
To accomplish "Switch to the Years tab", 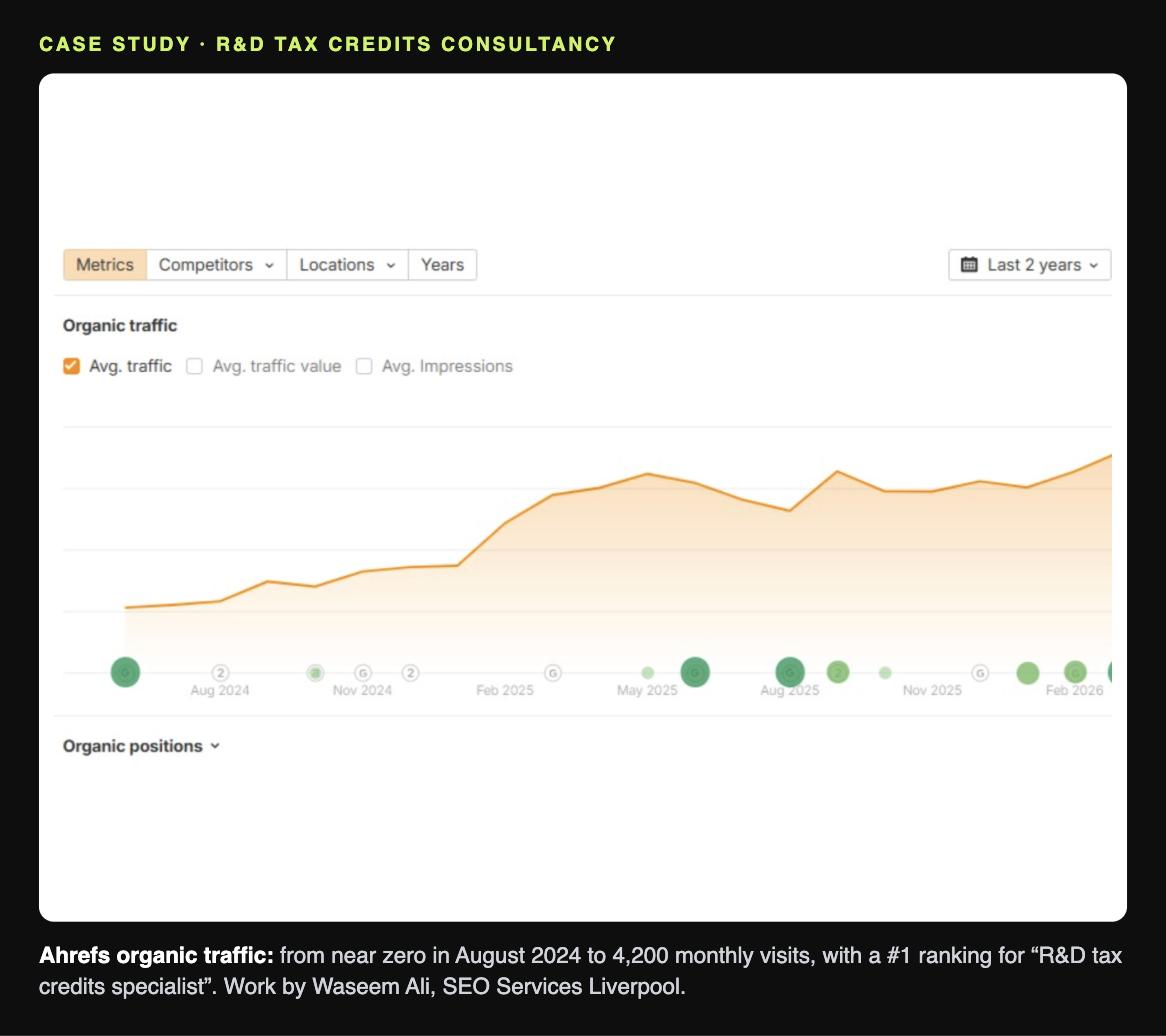I will click(442, 265).
